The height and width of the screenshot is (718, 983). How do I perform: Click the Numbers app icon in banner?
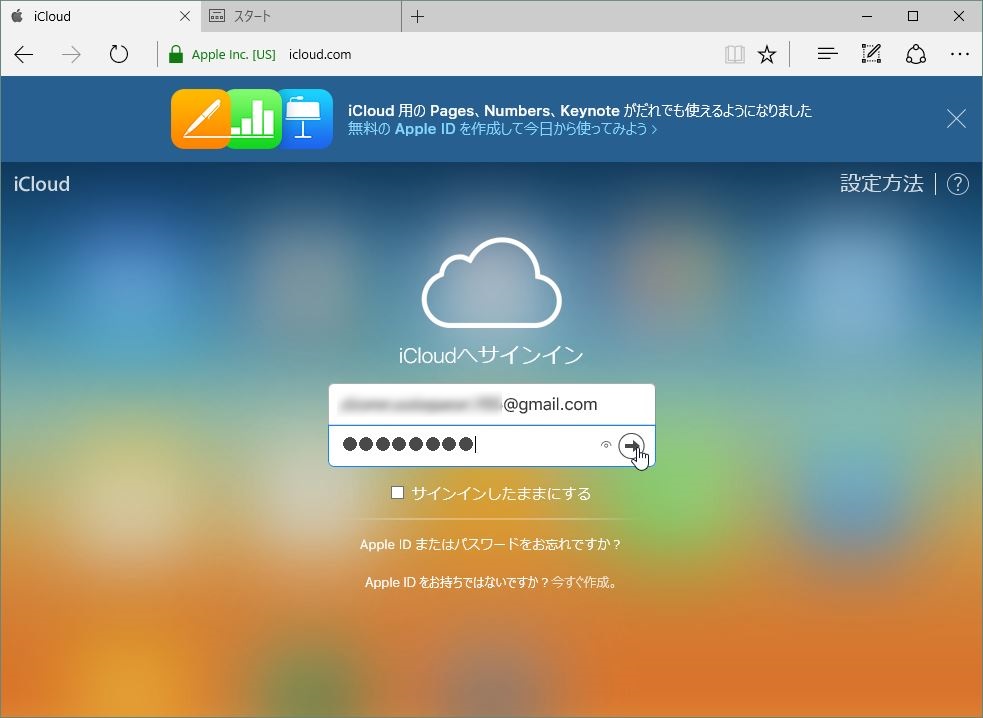tap(254, 119)
